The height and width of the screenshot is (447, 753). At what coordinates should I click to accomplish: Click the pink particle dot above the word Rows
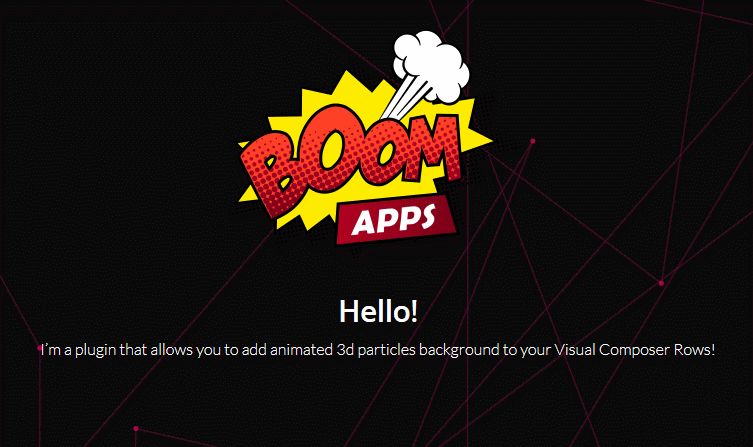click(661, 283)
